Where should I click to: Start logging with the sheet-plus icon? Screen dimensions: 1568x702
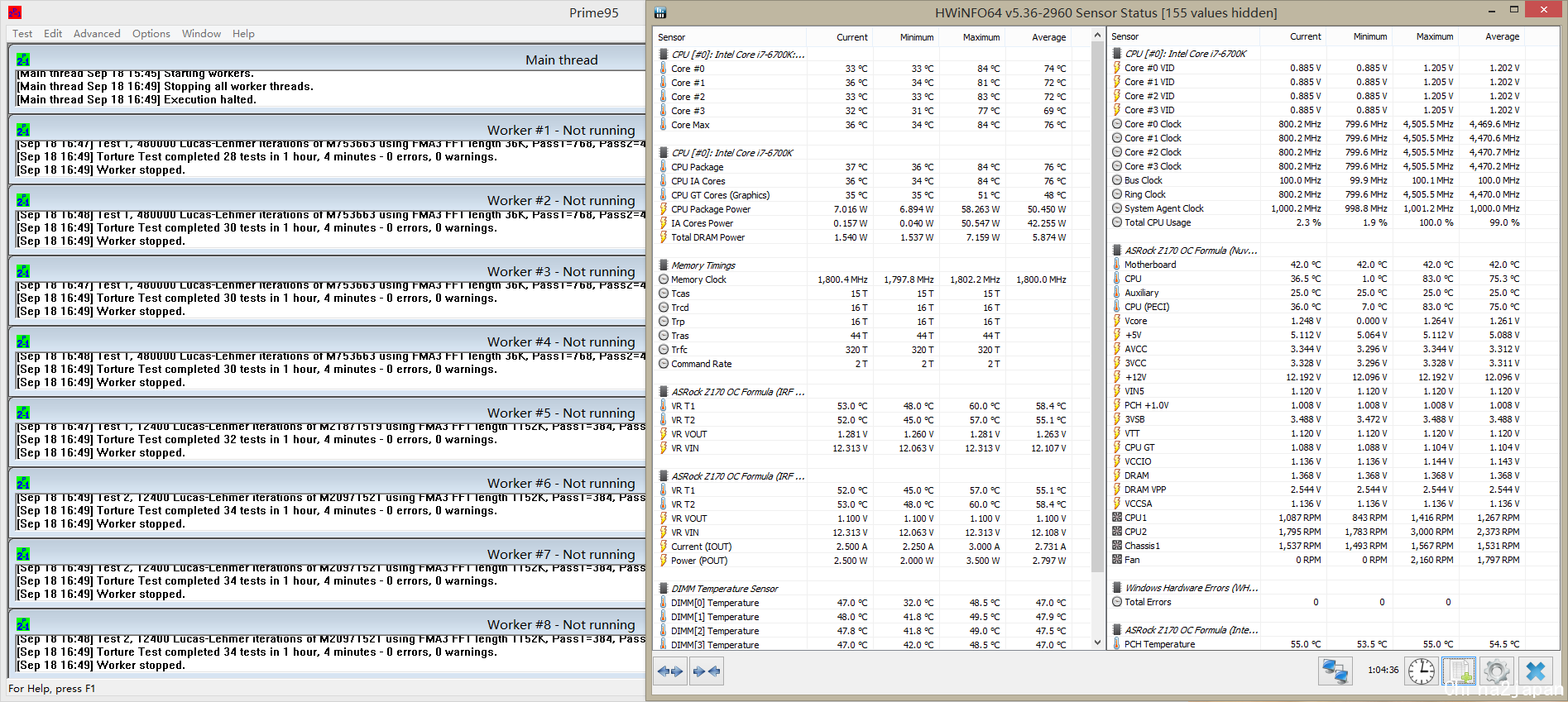[1460, 671]
